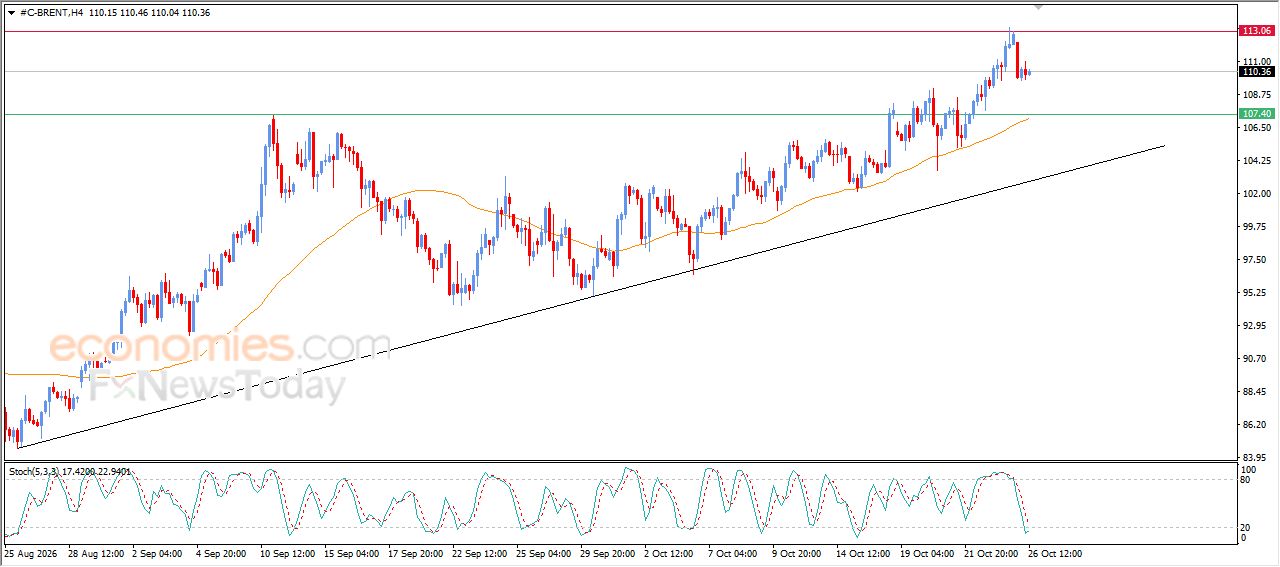
Task: Select the black ascending trendline
Action: click(590, 297)
